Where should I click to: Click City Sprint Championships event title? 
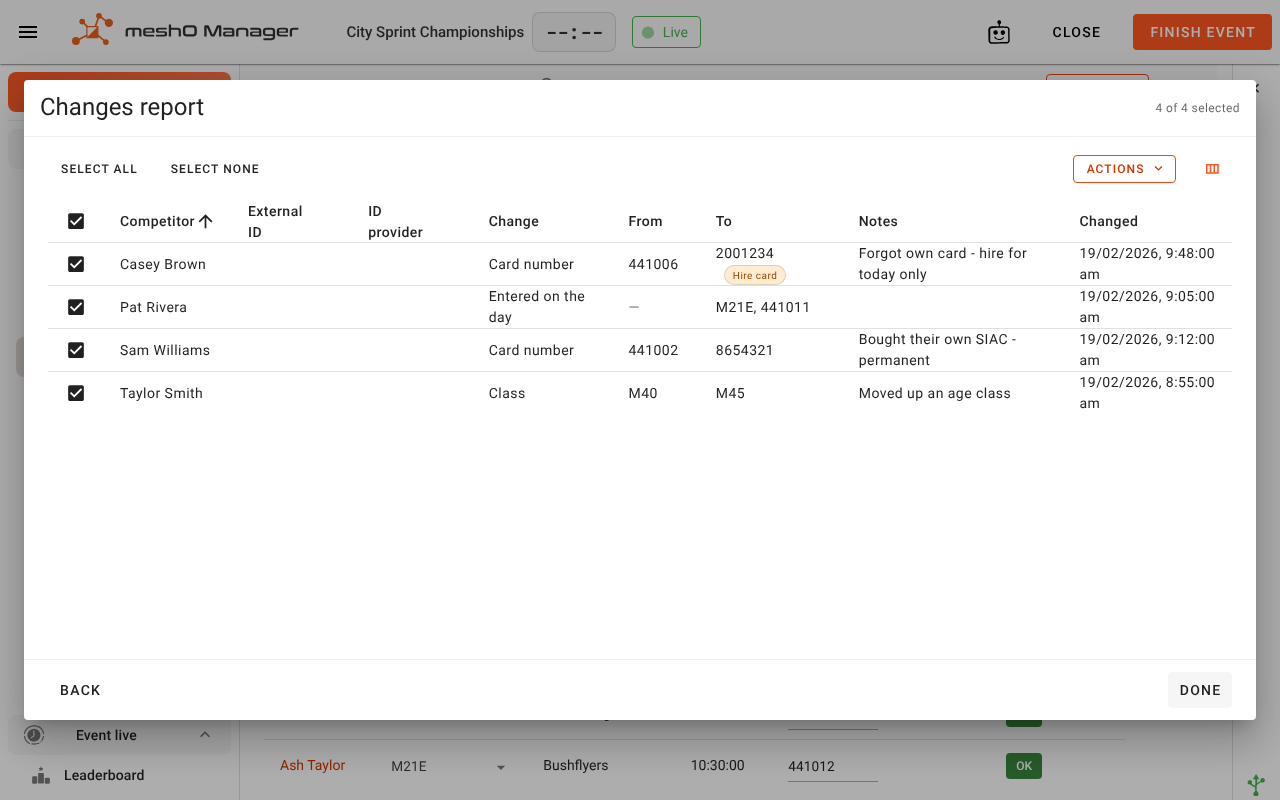pos(435,32)
